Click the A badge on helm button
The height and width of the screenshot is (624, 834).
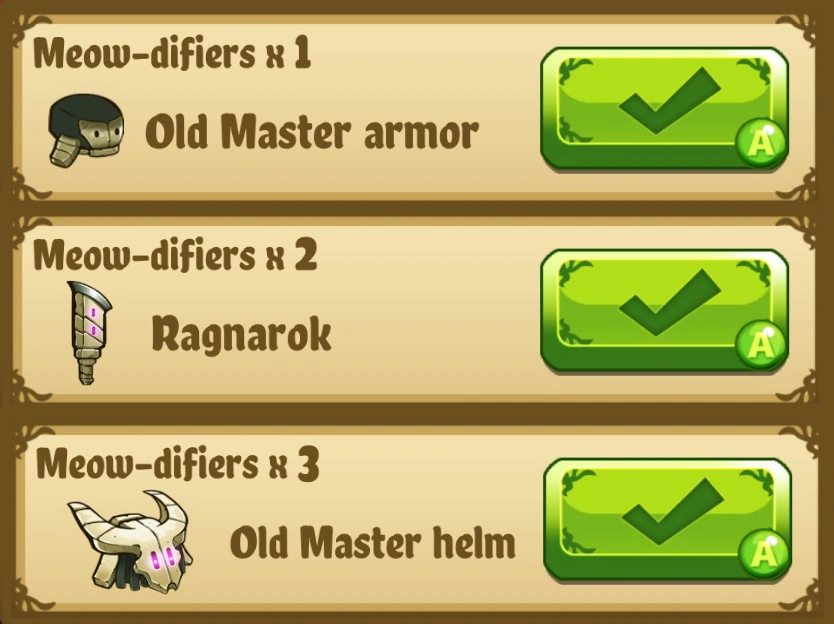coord(764,554)
